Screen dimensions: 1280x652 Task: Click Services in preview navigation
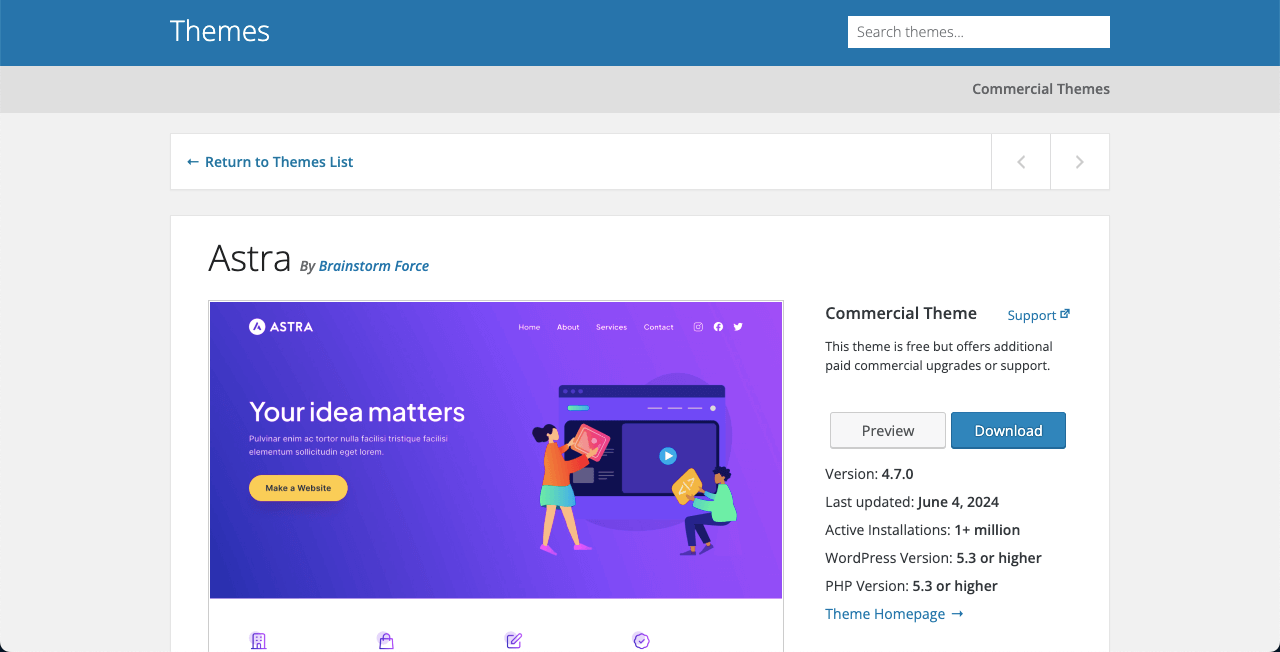611,327
